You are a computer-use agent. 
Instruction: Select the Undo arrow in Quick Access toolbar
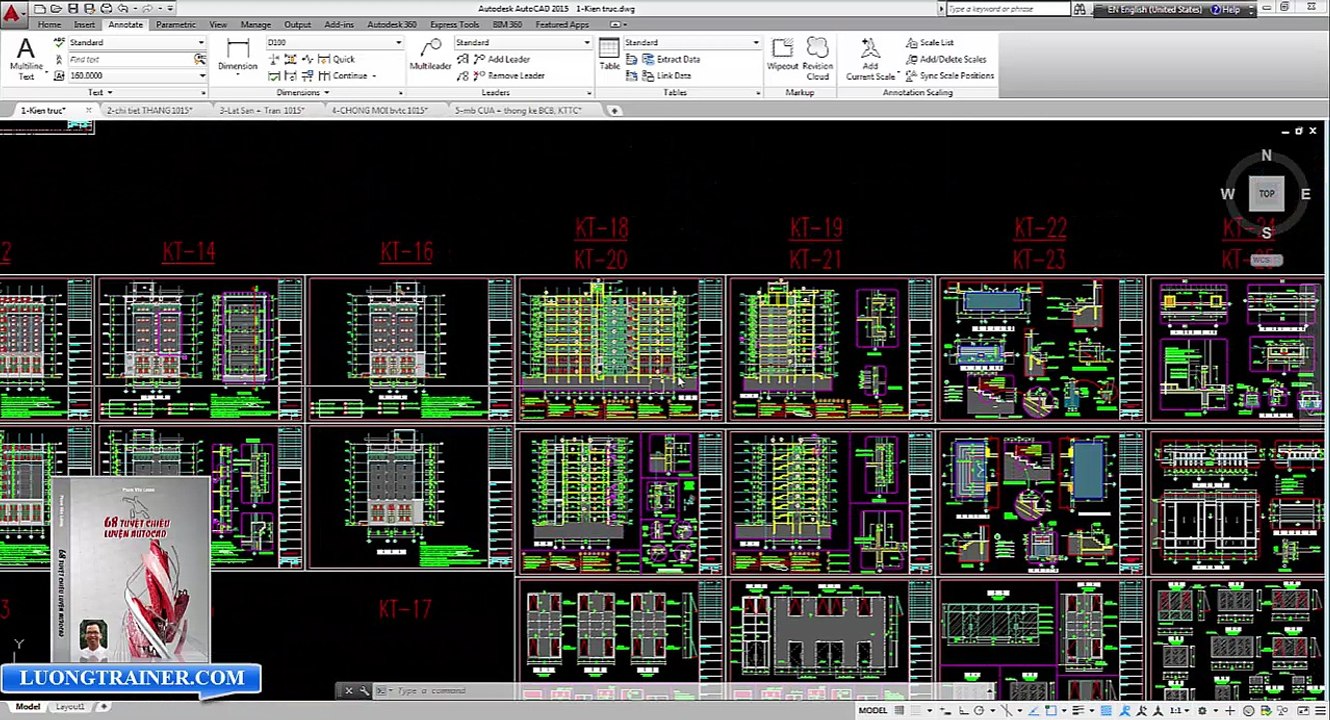[x=123, y=9]
